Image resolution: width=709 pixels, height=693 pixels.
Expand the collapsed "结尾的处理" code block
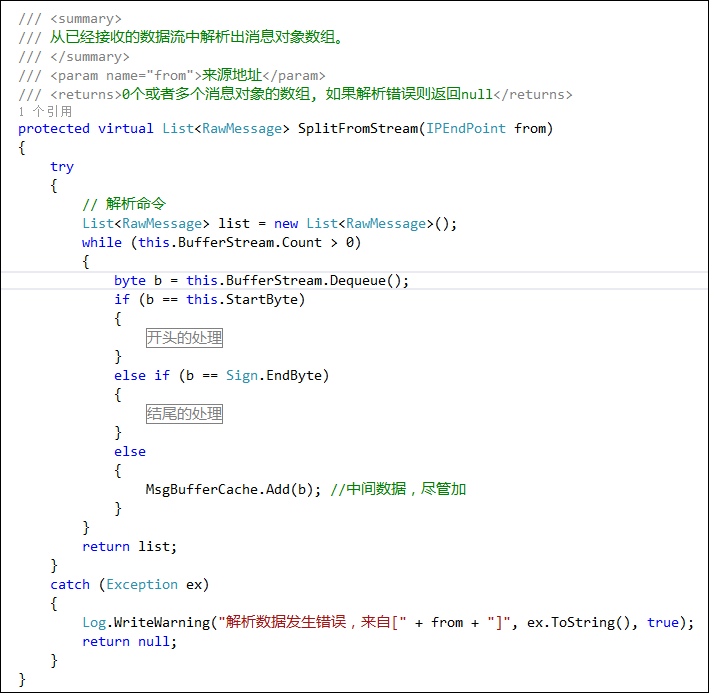(184, 414)
